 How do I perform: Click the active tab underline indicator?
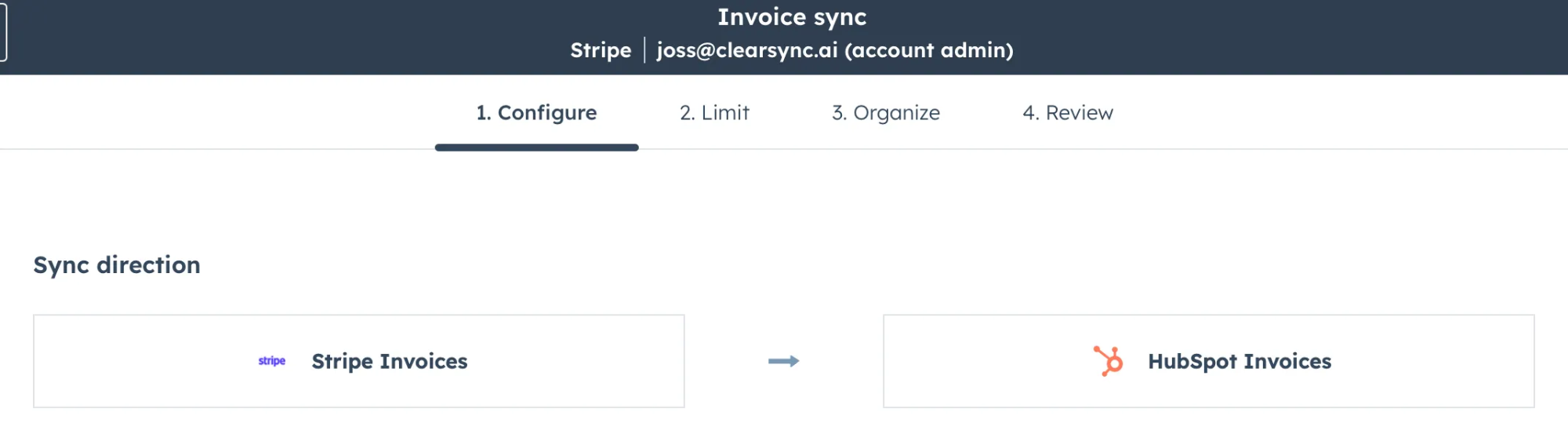(x=536, y=148)
